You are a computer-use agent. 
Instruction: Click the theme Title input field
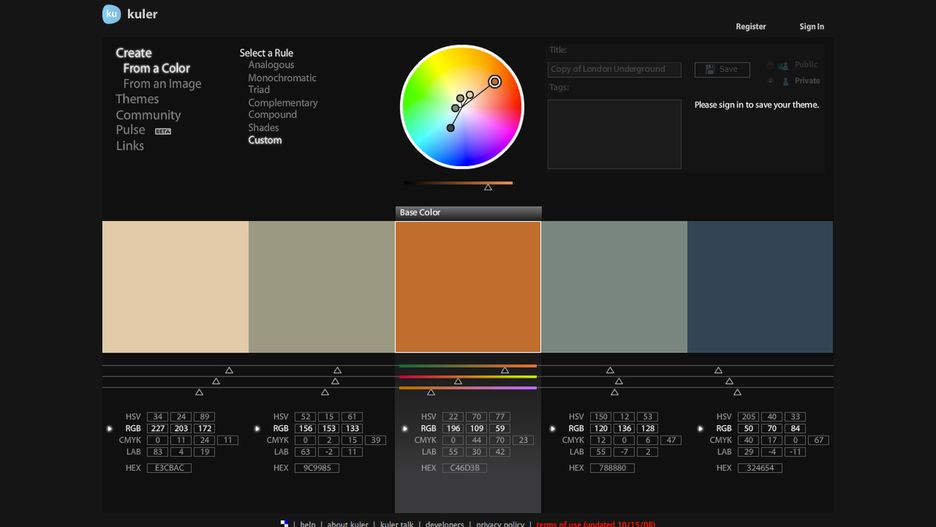click(x=614, y=69)
